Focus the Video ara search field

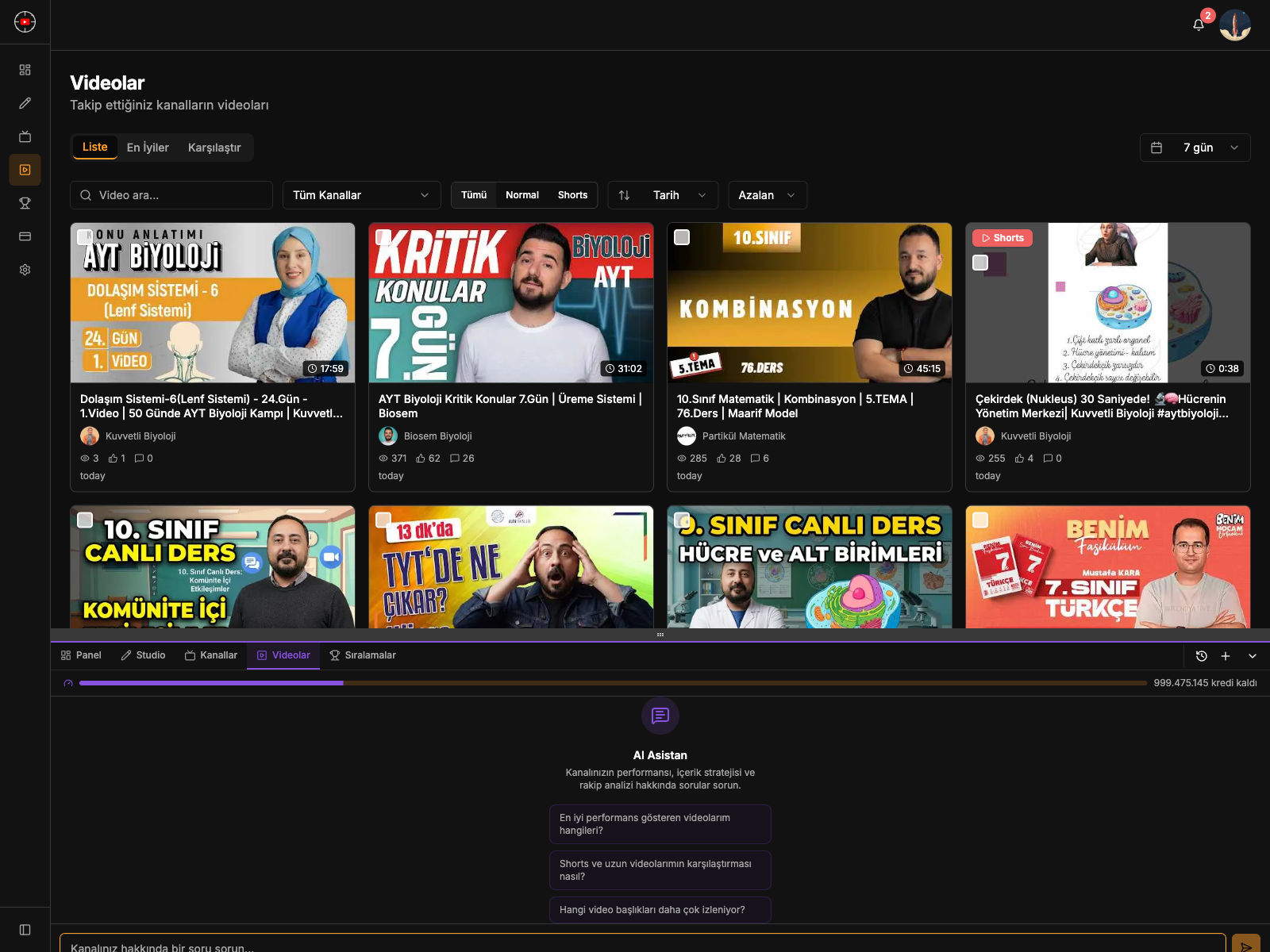(x=171, y=195)
